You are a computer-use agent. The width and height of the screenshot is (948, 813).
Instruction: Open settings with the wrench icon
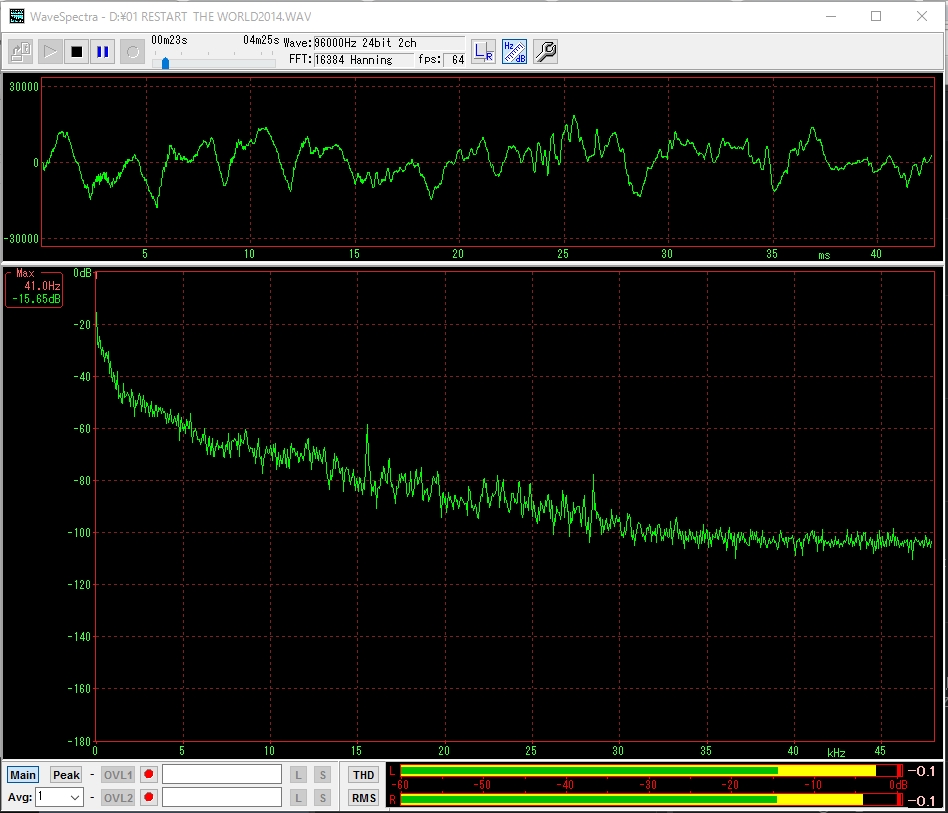click(545, 51)
